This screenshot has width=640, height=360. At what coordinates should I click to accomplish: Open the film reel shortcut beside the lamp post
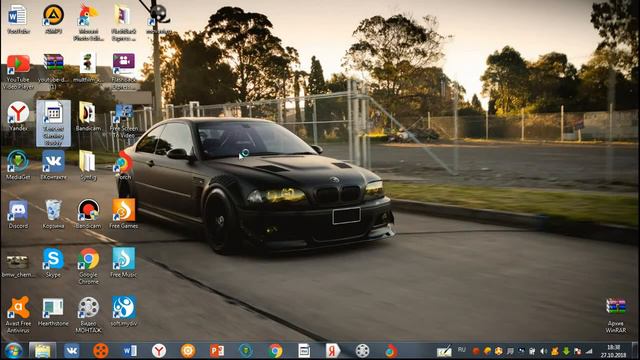[159, 18]
